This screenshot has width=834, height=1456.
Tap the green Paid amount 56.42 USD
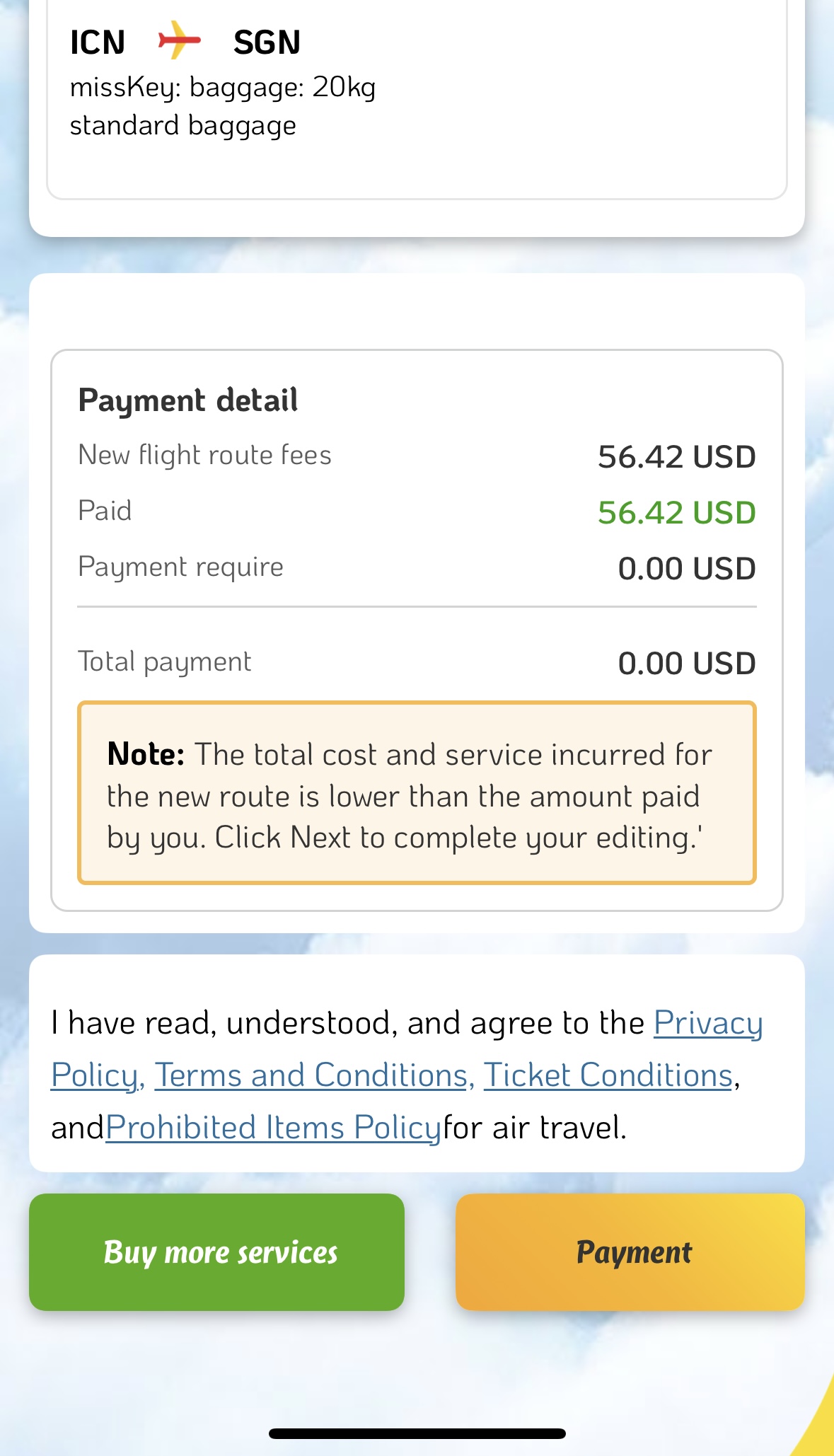click(x=676, y=513)
